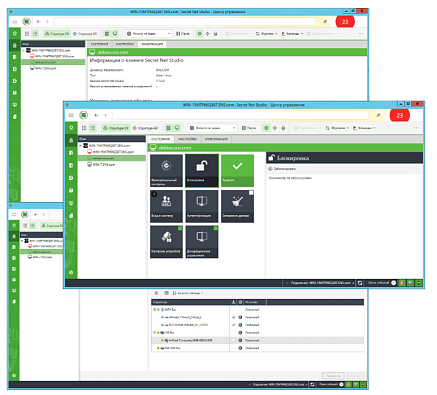The height and width of the screenshot is (395, 437).
Task: Click Структура AD in front window toolbar
Action: pyautogui.click(x=145, y=128)
